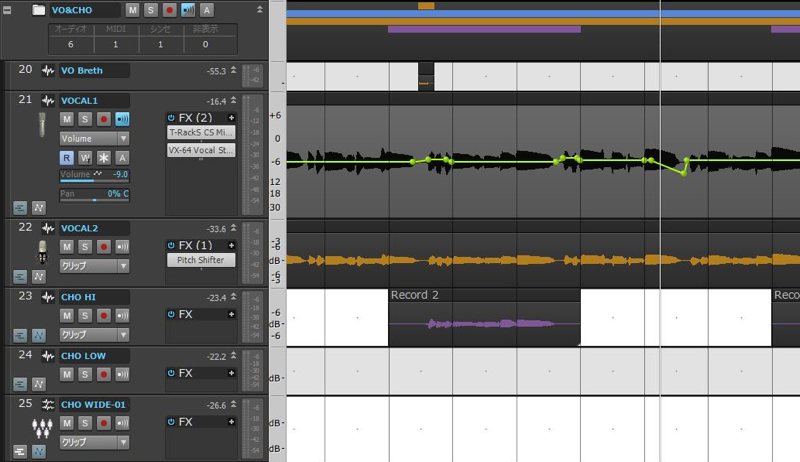Viewport: 800px width, 462px height.
Task: Add effect to VOCAL2 FX rack
Action: click(x=231, y=245)
